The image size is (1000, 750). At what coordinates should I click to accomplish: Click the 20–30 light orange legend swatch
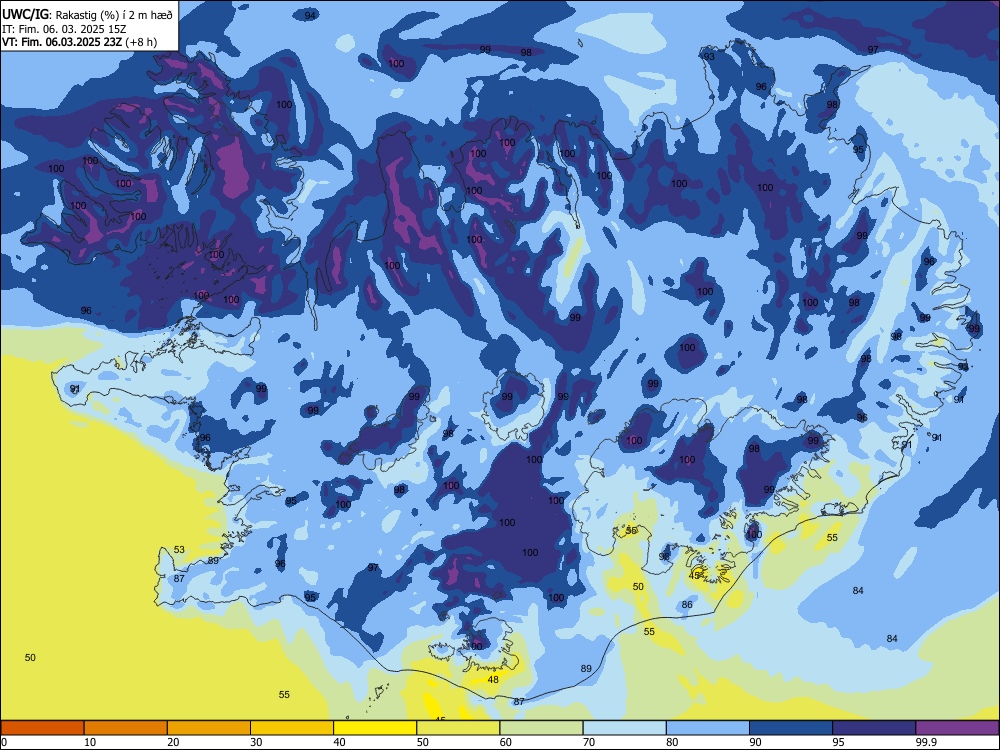tap(209, 728)
